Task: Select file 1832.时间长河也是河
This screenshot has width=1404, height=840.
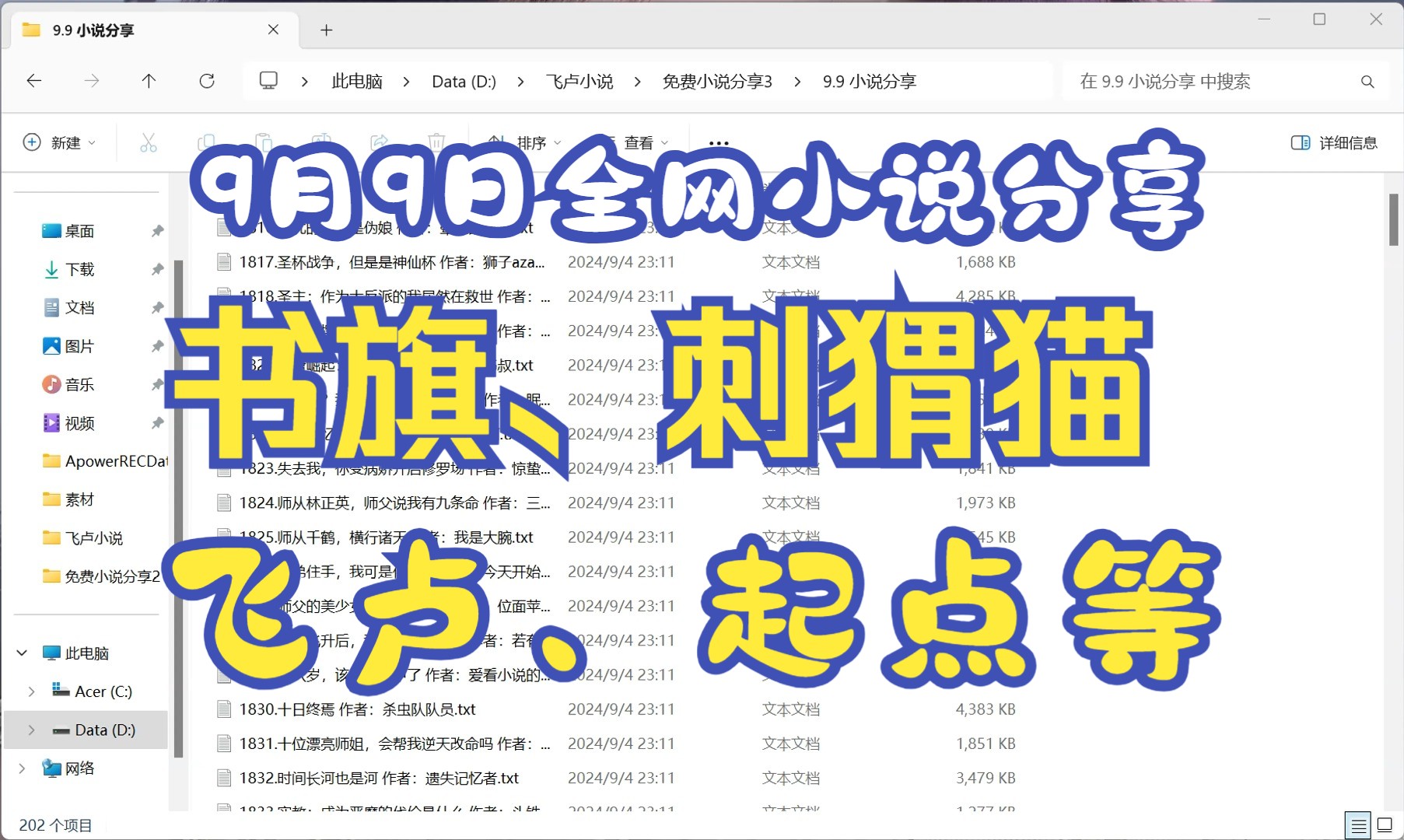Action: pyautogui.click(x=379, y=778)
